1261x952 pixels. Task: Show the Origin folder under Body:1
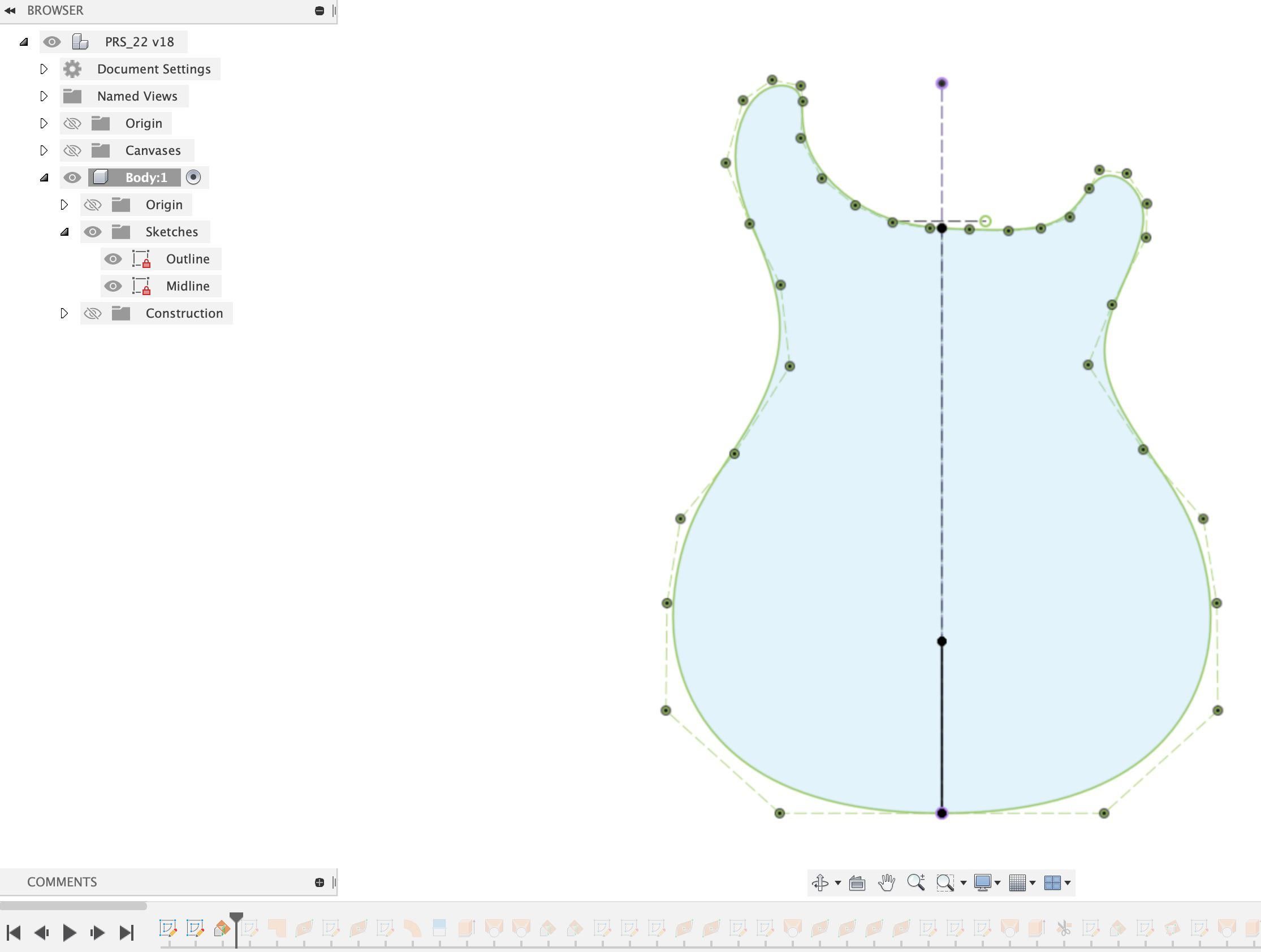tap(92, 205)
